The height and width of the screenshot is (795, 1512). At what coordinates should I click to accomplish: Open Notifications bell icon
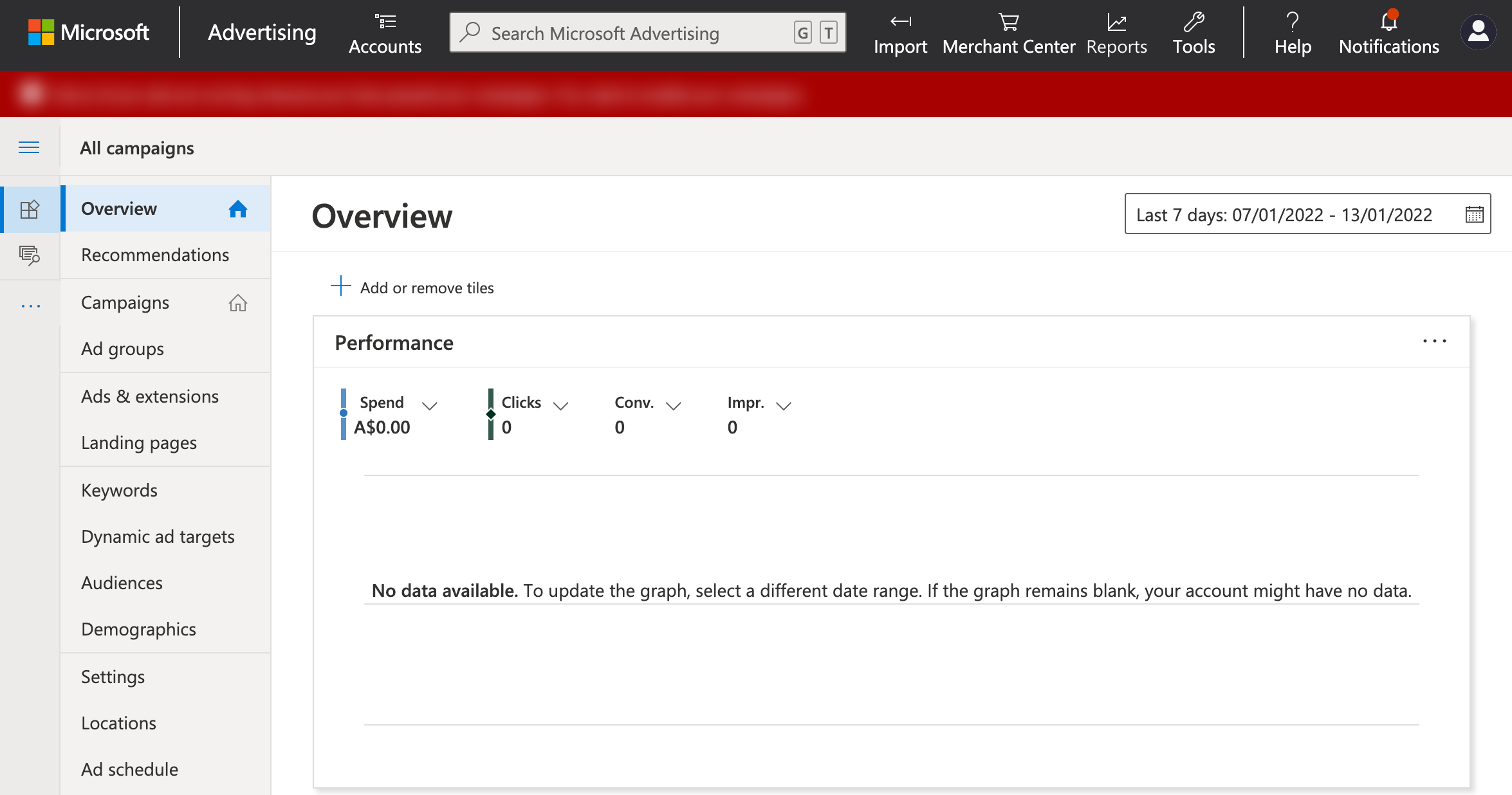pos(1388,22)
